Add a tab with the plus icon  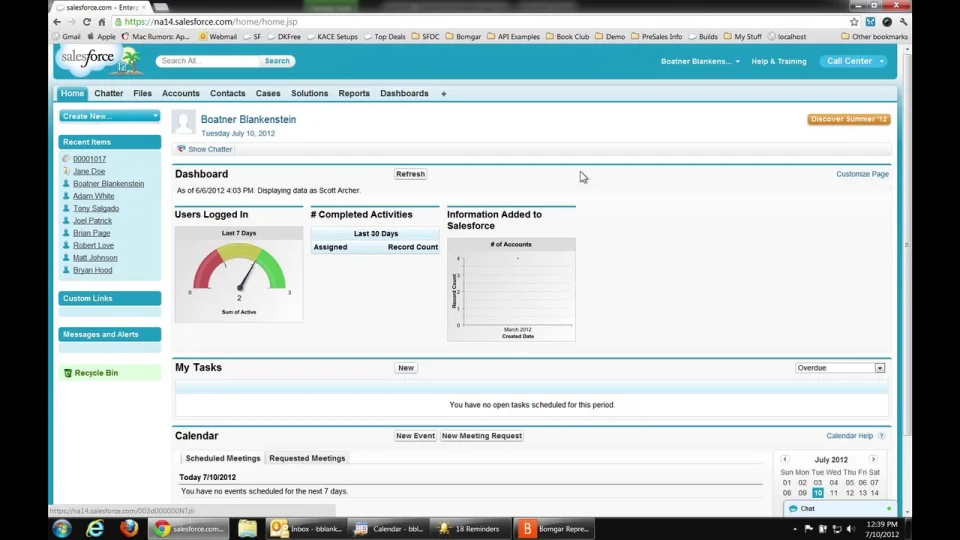tap(444, 94)
